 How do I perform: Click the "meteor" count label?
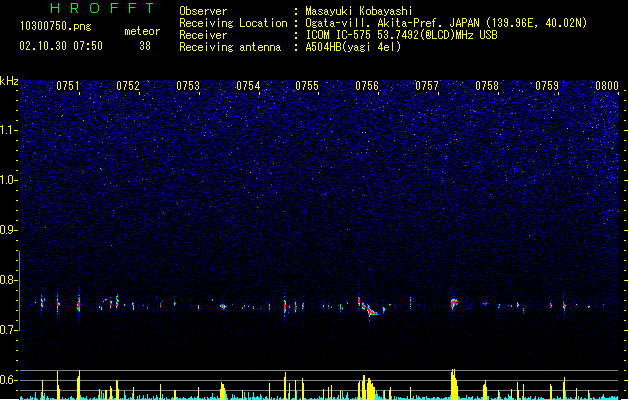[142, 31]
